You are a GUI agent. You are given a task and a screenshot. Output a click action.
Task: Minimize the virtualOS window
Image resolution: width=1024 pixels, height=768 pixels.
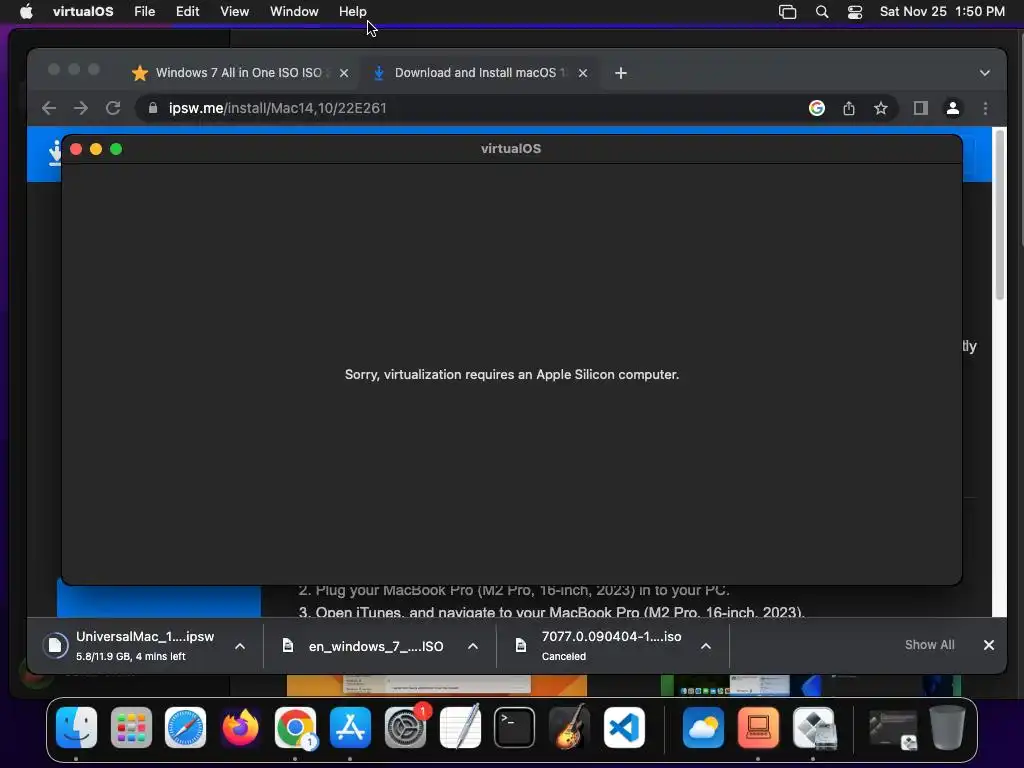click(x=96, y=149)
